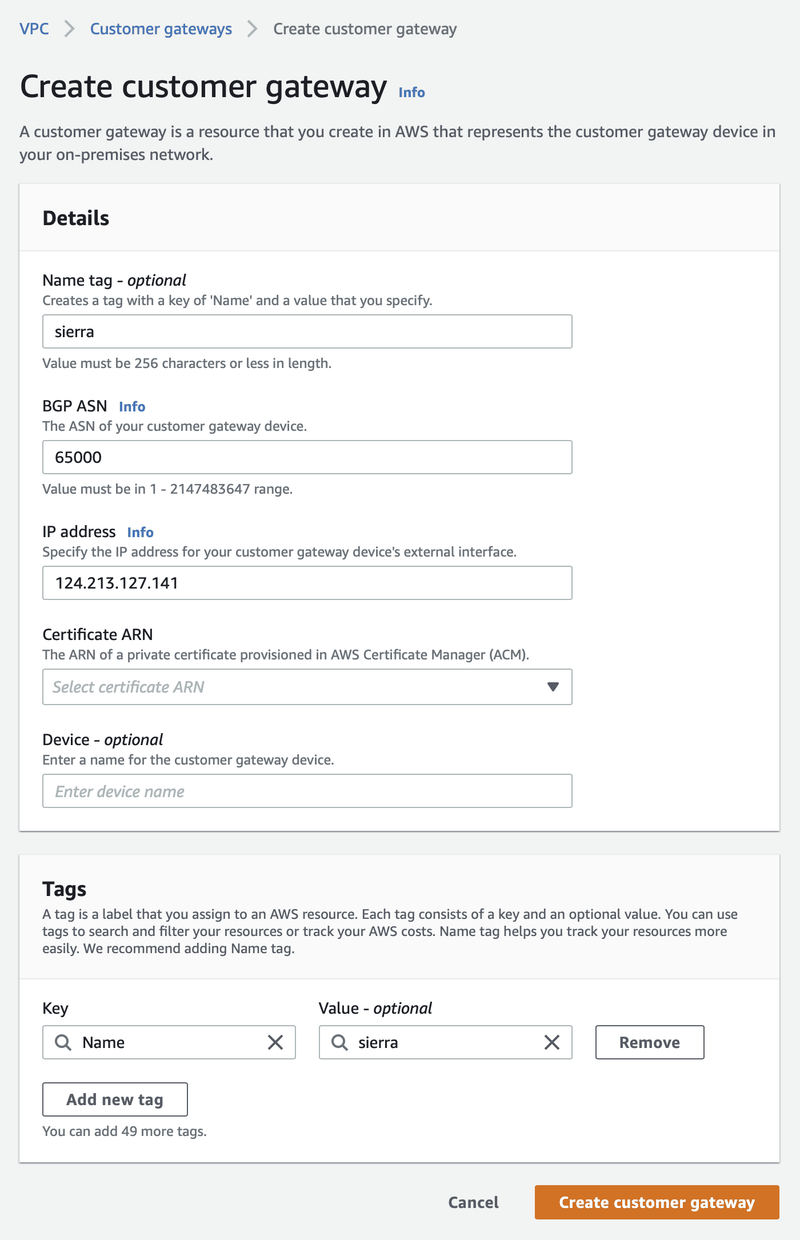Viewport: 800px width, 1240px height.
Task: Open the BGP ASN Info link
Action: pyautogui.click(x=132, y=406)
